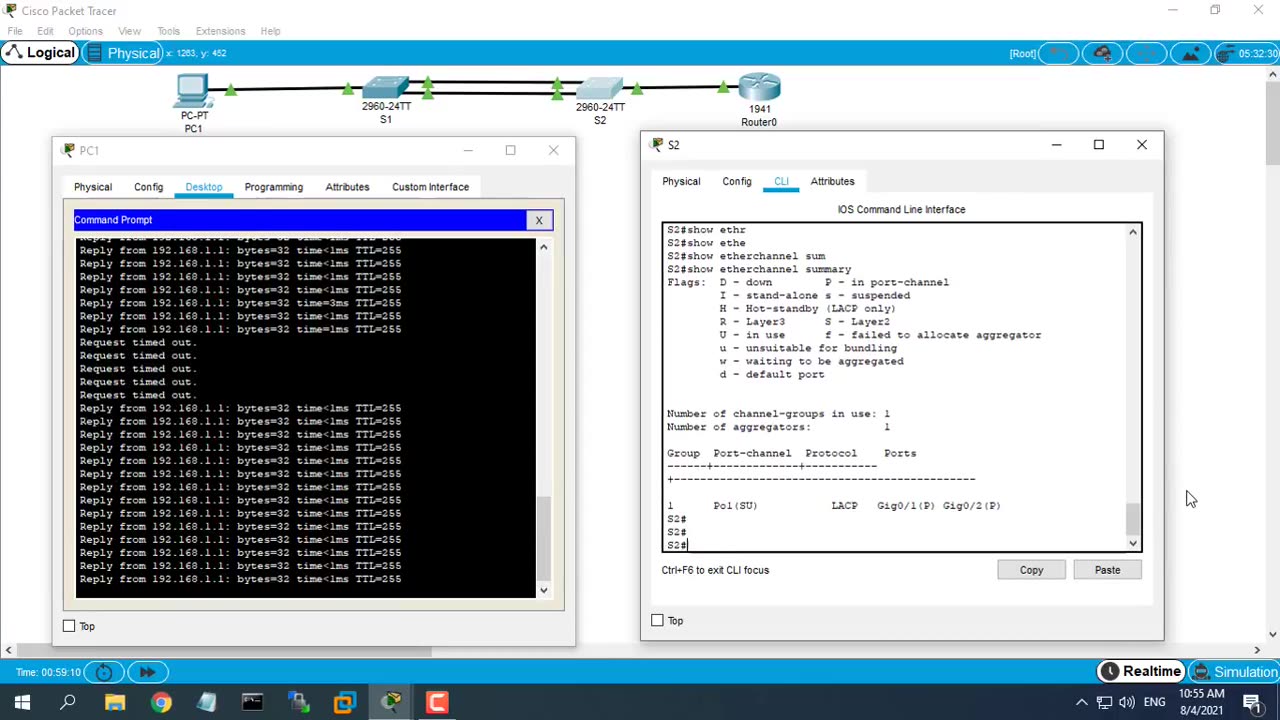
Task: Click Command Prompt scrollbar down arrow
Action: point(543,591)
